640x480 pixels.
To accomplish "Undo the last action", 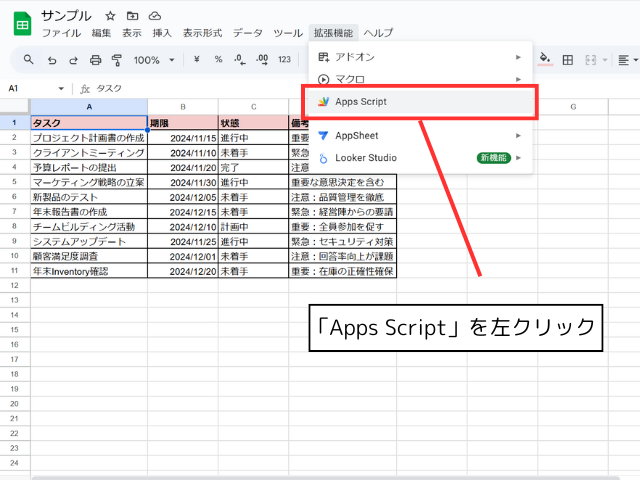I will [52, 60].
